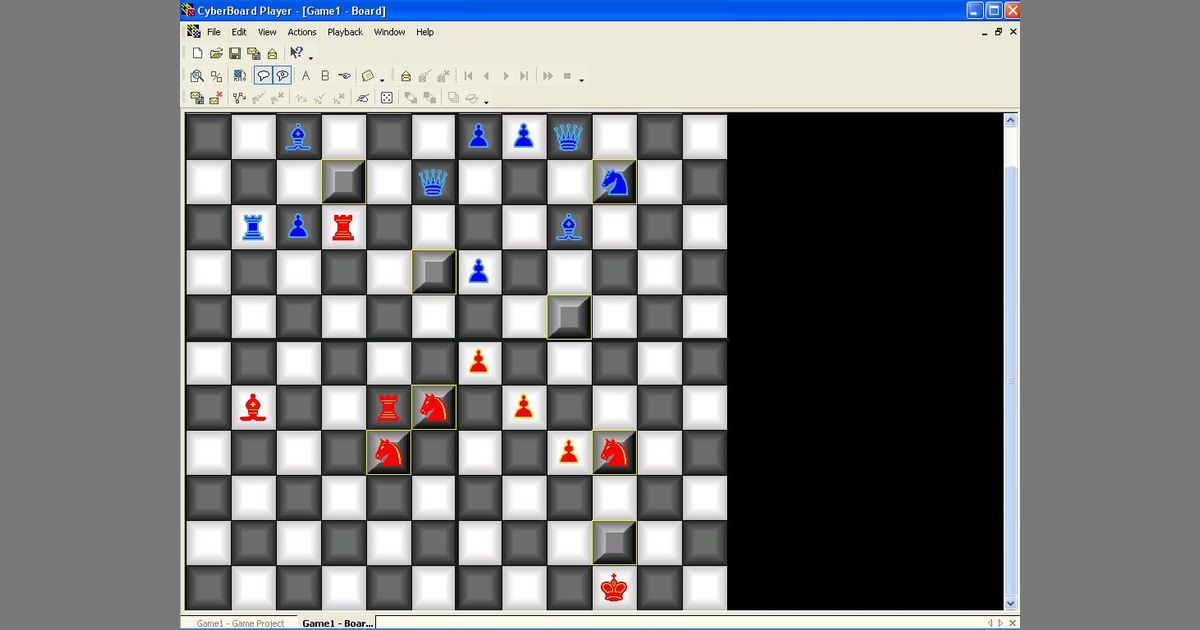Save the current game
This screenshot has height=630, width=1200.
click(236, 53)
